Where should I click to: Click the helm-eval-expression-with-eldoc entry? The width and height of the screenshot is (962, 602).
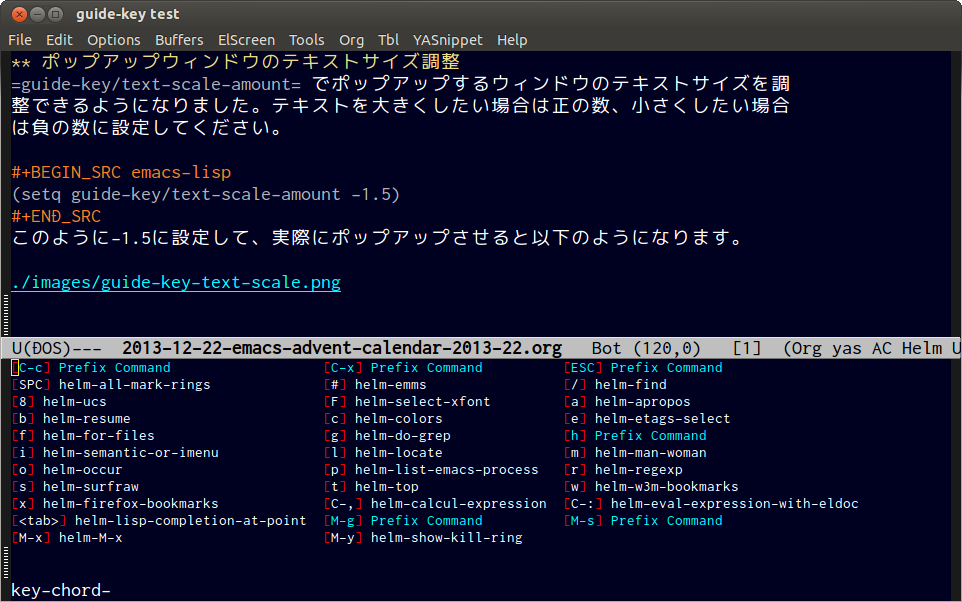711,504
